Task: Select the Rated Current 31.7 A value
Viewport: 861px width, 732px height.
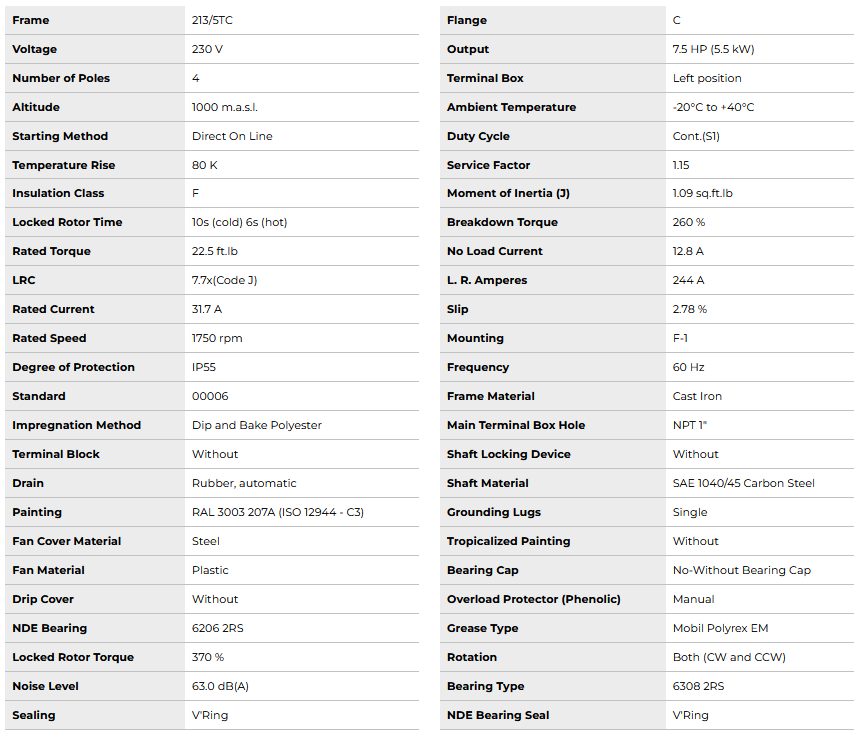Action: pos(207,309)
